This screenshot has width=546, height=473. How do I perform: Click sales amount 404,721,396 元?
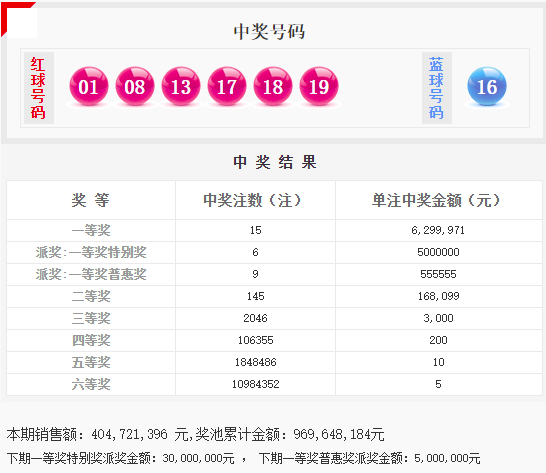click(140, 434)
